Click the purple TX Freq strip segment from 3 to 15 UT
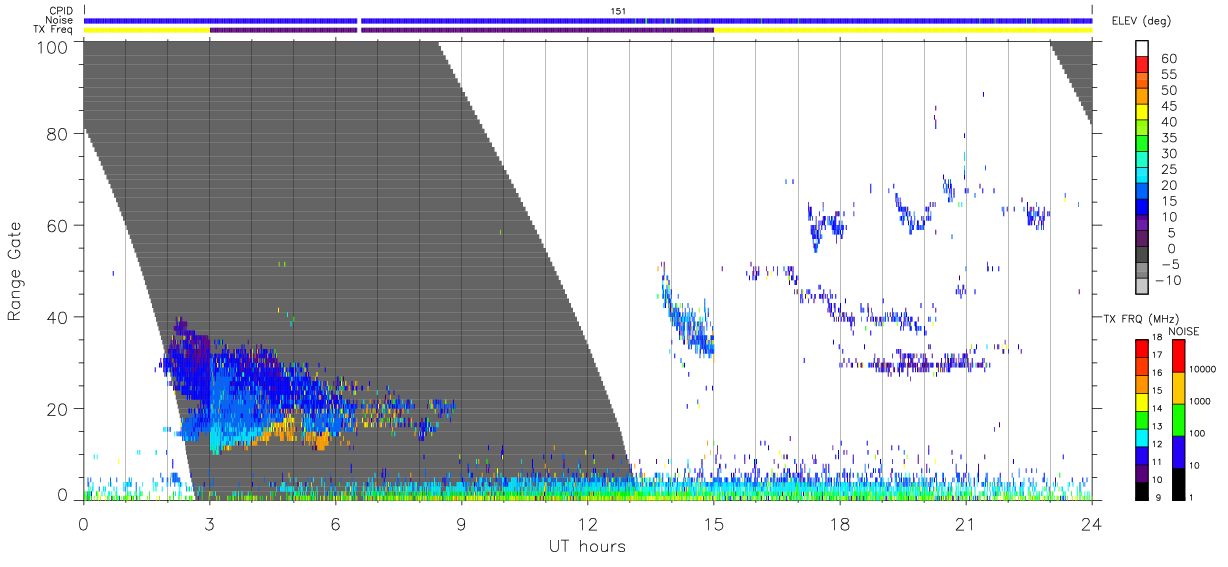1228x567 pixels. tap(462, 30)
